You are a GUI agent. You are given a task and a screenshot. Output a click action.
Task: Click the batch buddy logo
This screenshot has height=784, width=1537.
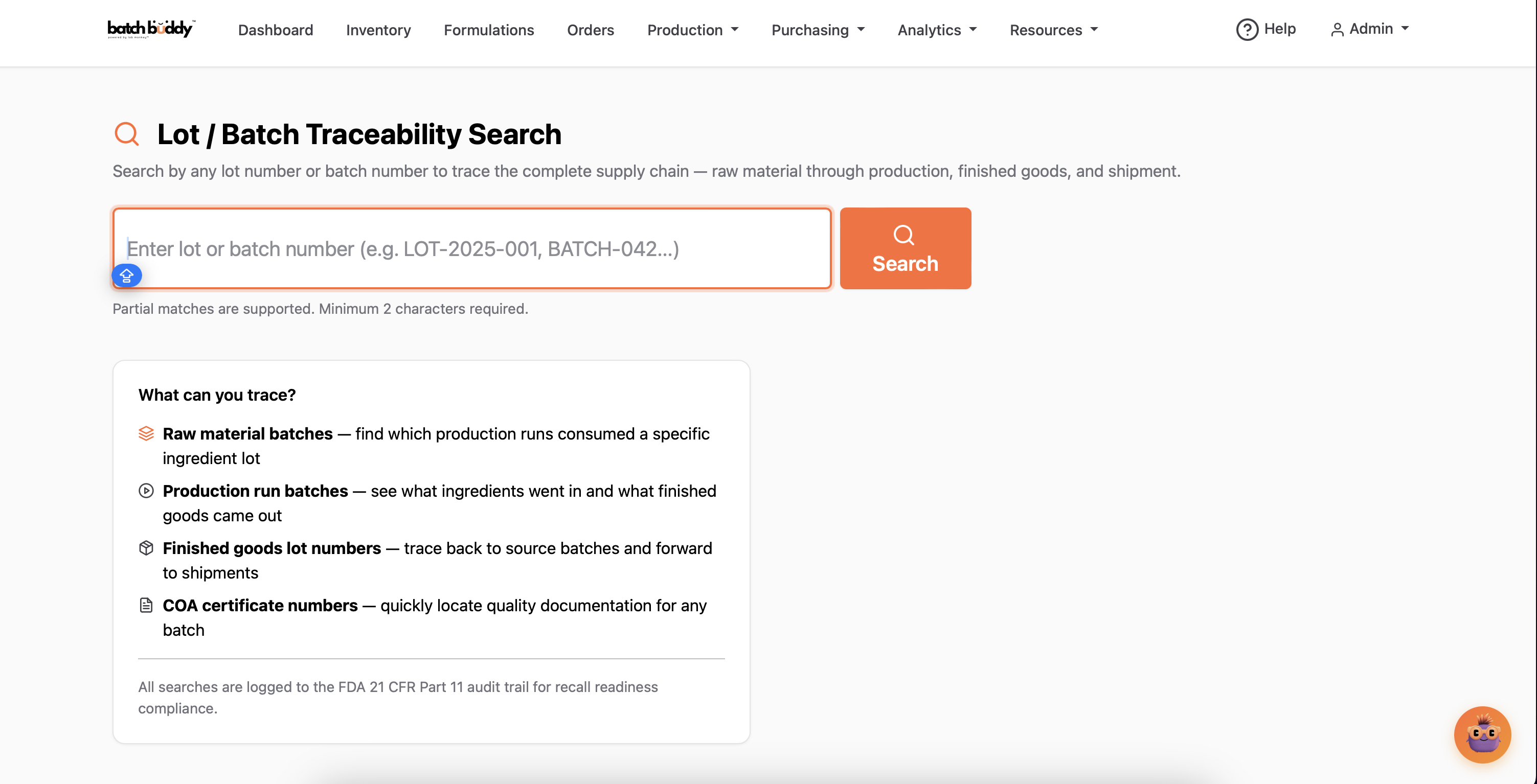[150, 28]
